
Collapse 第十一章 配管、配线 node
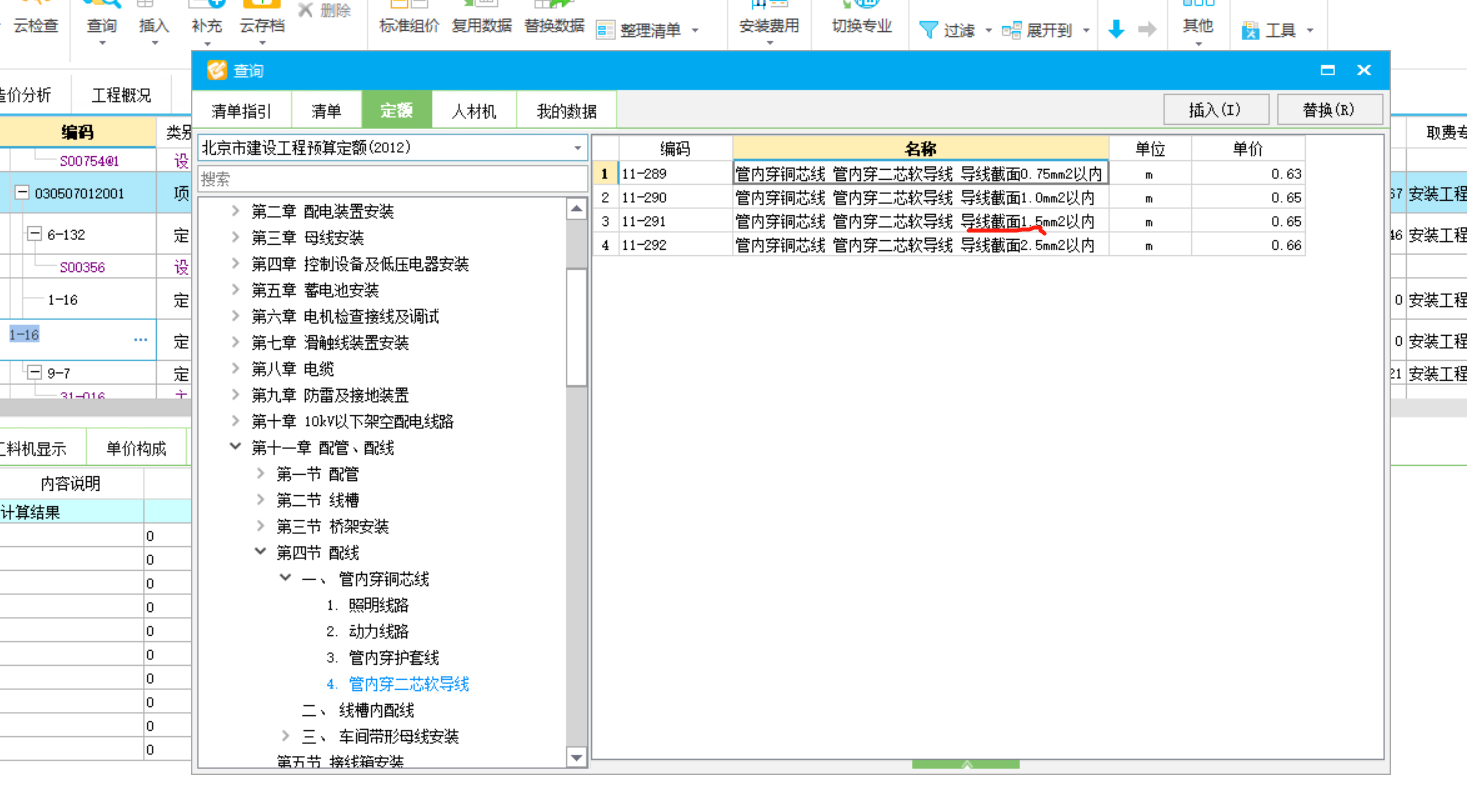click(235, 447)
